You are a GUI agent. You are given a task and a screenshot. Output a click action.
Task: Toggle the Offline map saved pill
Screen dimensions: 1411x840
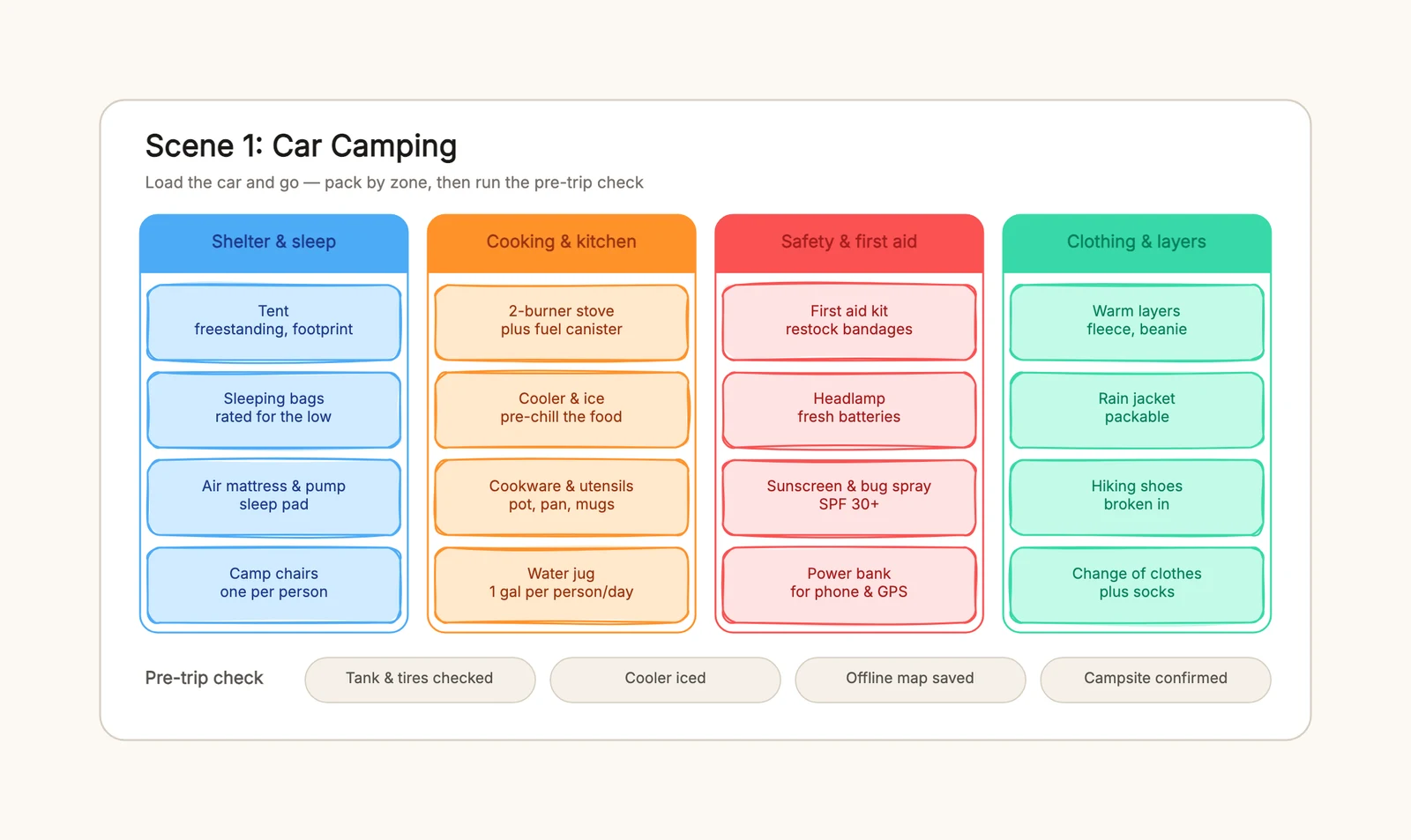click(x=910, y=679)
